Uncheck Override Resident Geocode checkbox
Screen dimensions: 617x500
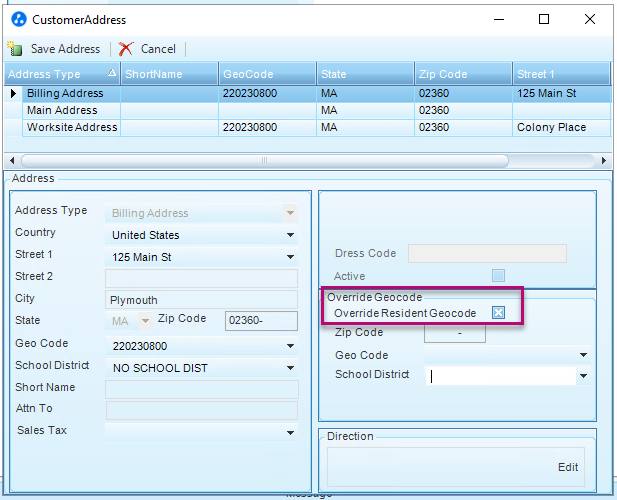(498, 313)
